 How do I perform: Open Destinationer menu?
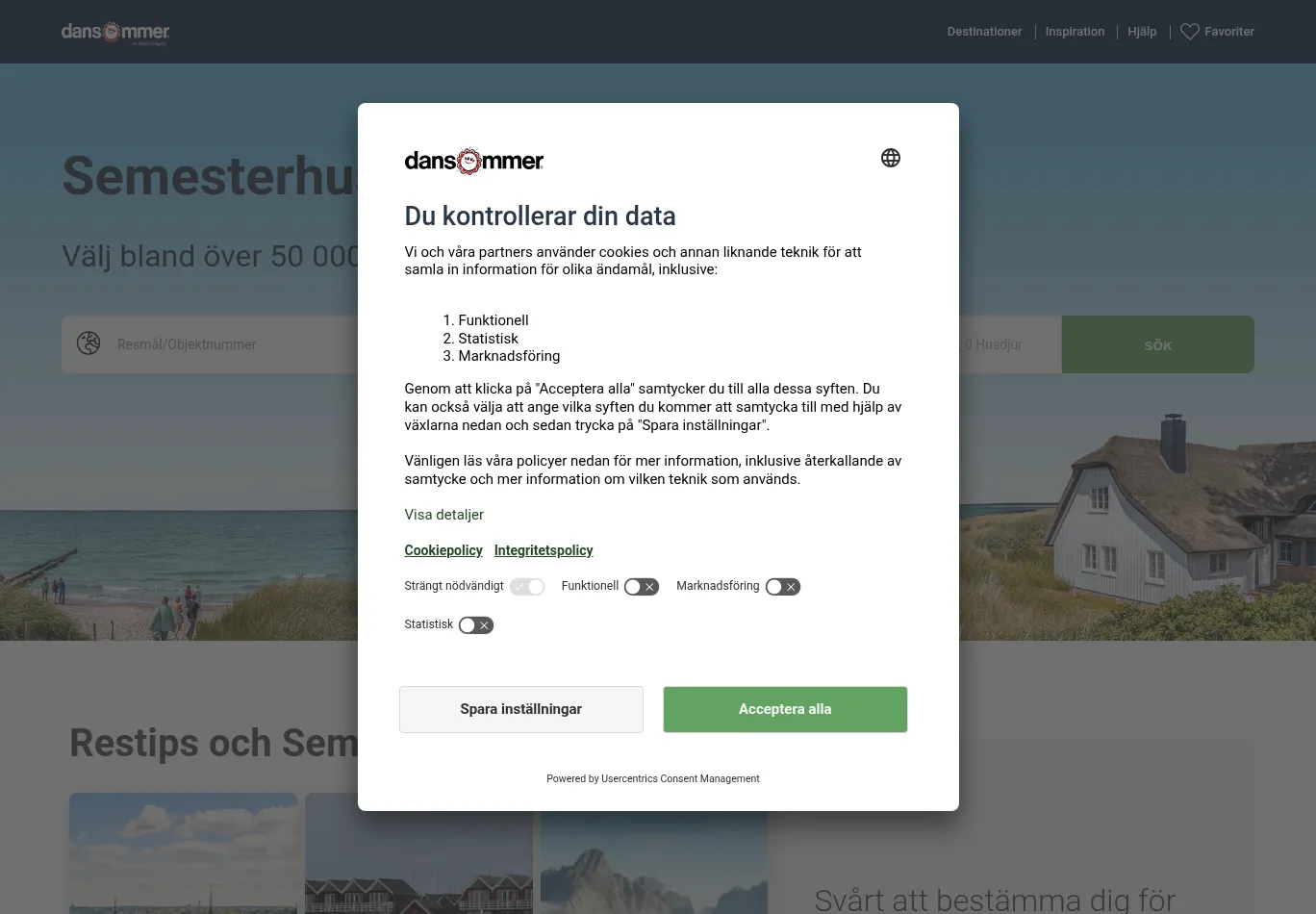(984, 32)
